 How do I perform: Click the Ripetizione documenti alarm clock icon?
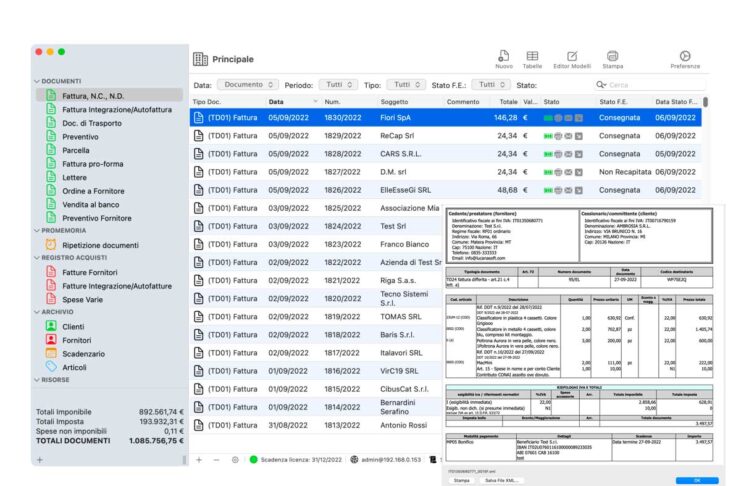pyautogui.click(x=51, y=244)
